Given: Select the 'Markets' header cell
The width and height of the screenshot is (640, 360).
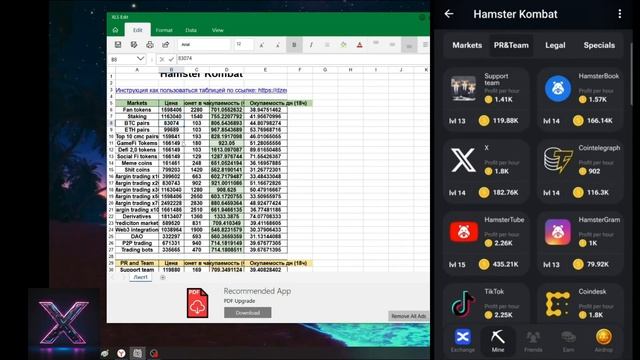Looking at the screenshot, I should [137, 103].
